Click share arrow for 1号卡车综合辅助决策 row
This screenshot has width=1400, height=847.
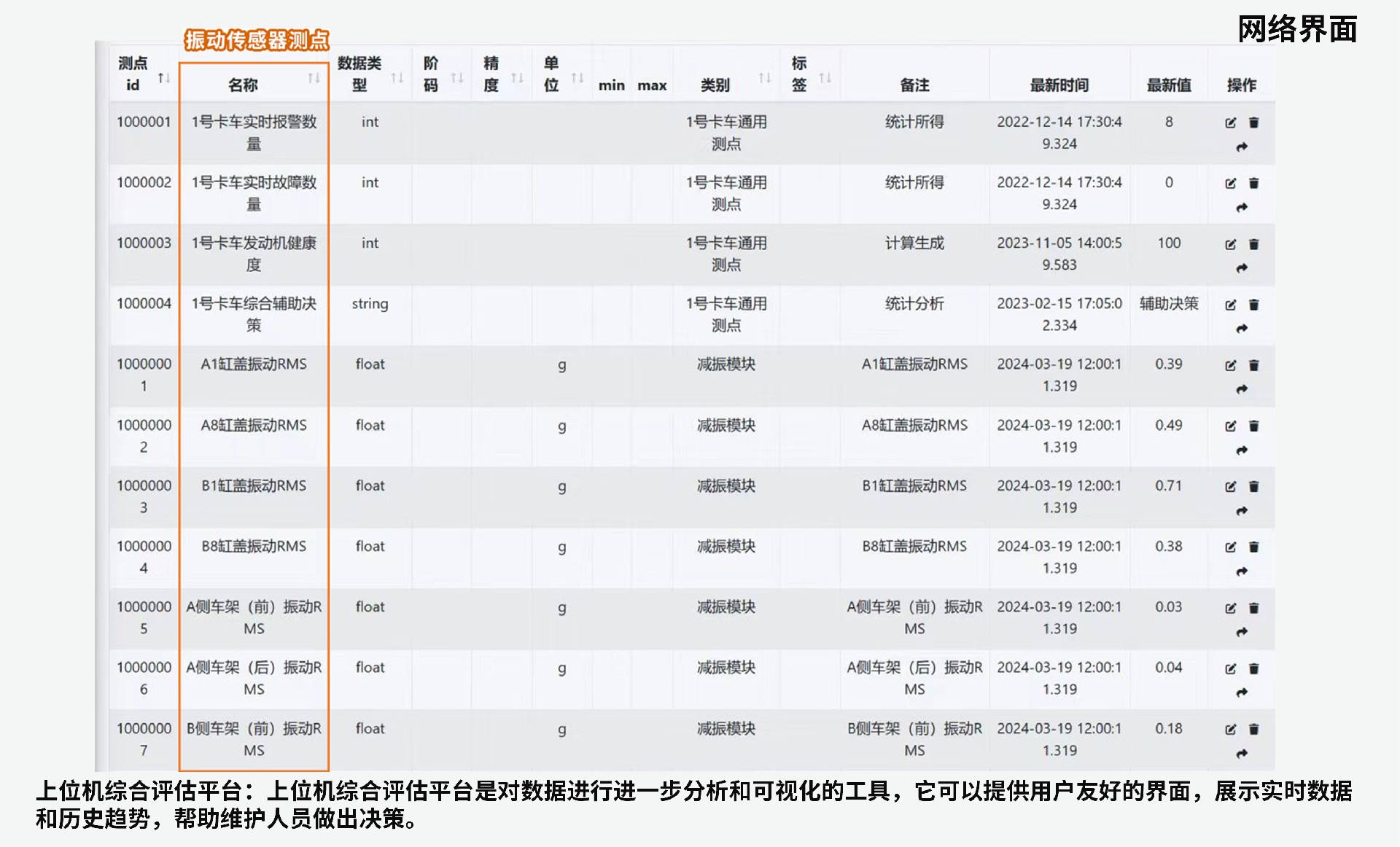(1242, 329)
